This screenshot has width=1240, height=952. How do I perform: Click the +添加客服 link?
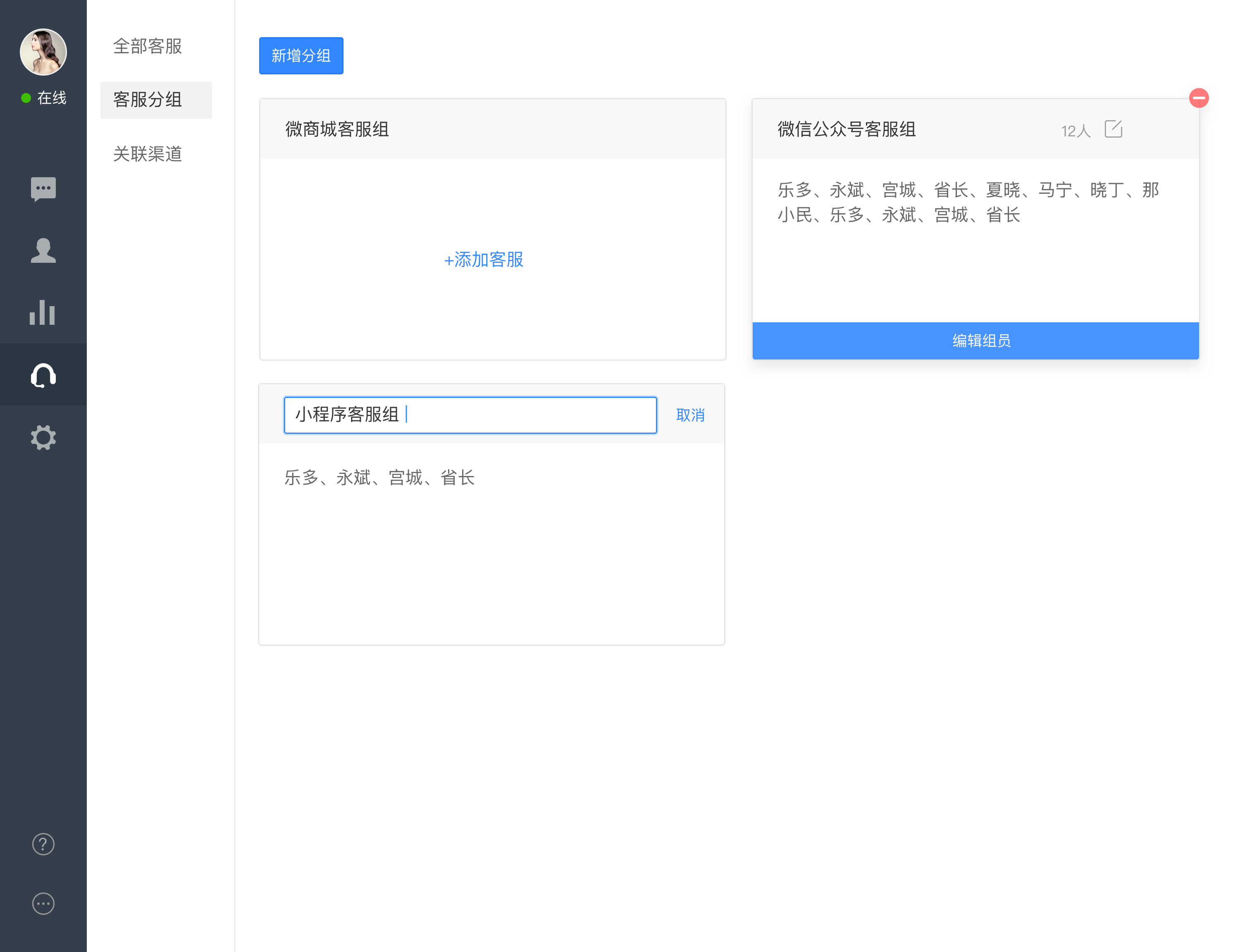tap(484, 259)
